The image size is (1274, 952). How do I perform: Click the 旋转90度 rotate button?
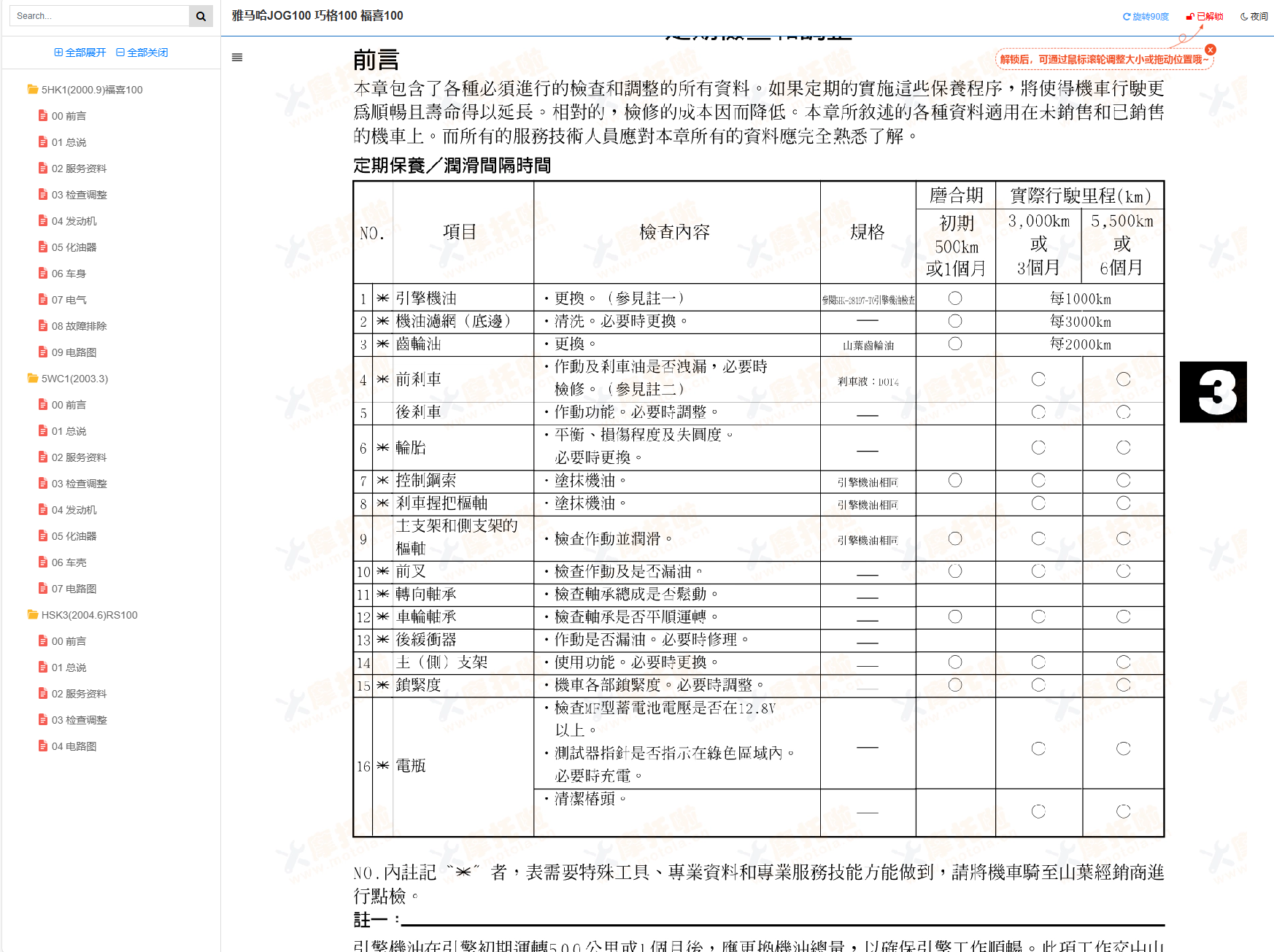pyautogui.click(x=1146, y=16)
